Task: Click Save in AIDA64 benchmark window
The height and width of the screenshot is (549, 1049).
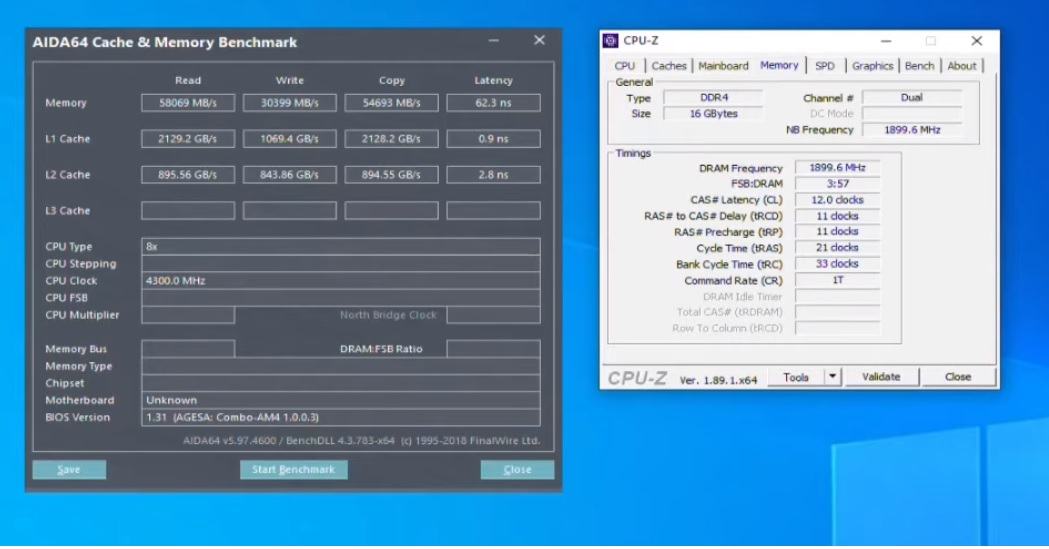Action: [69, 469]
